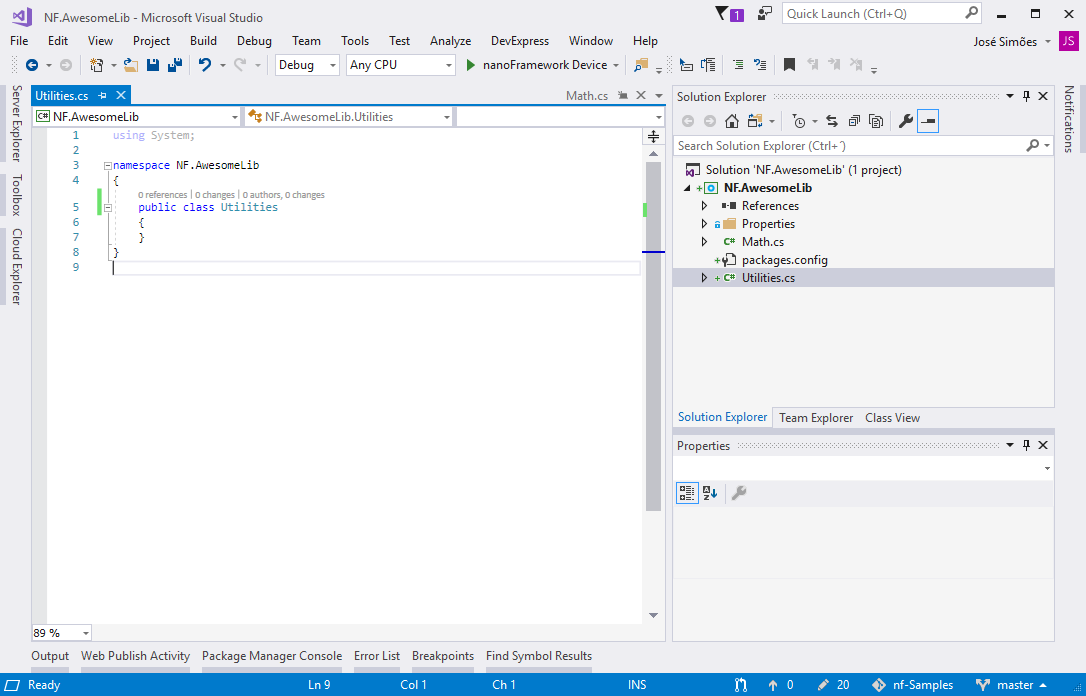This screenshot has width=1086, height=696.
Task: Click the Save All toolbar icon
Action: [x=175, y=65]
